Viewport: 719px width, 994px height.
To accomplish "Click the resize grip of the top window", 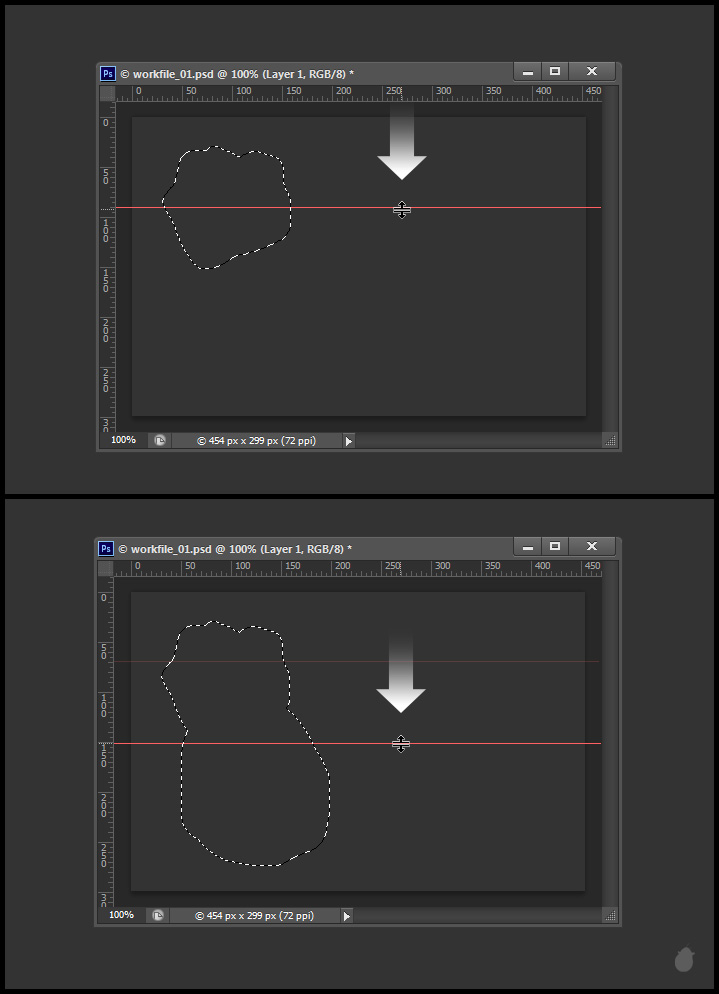I will point(610,440).
